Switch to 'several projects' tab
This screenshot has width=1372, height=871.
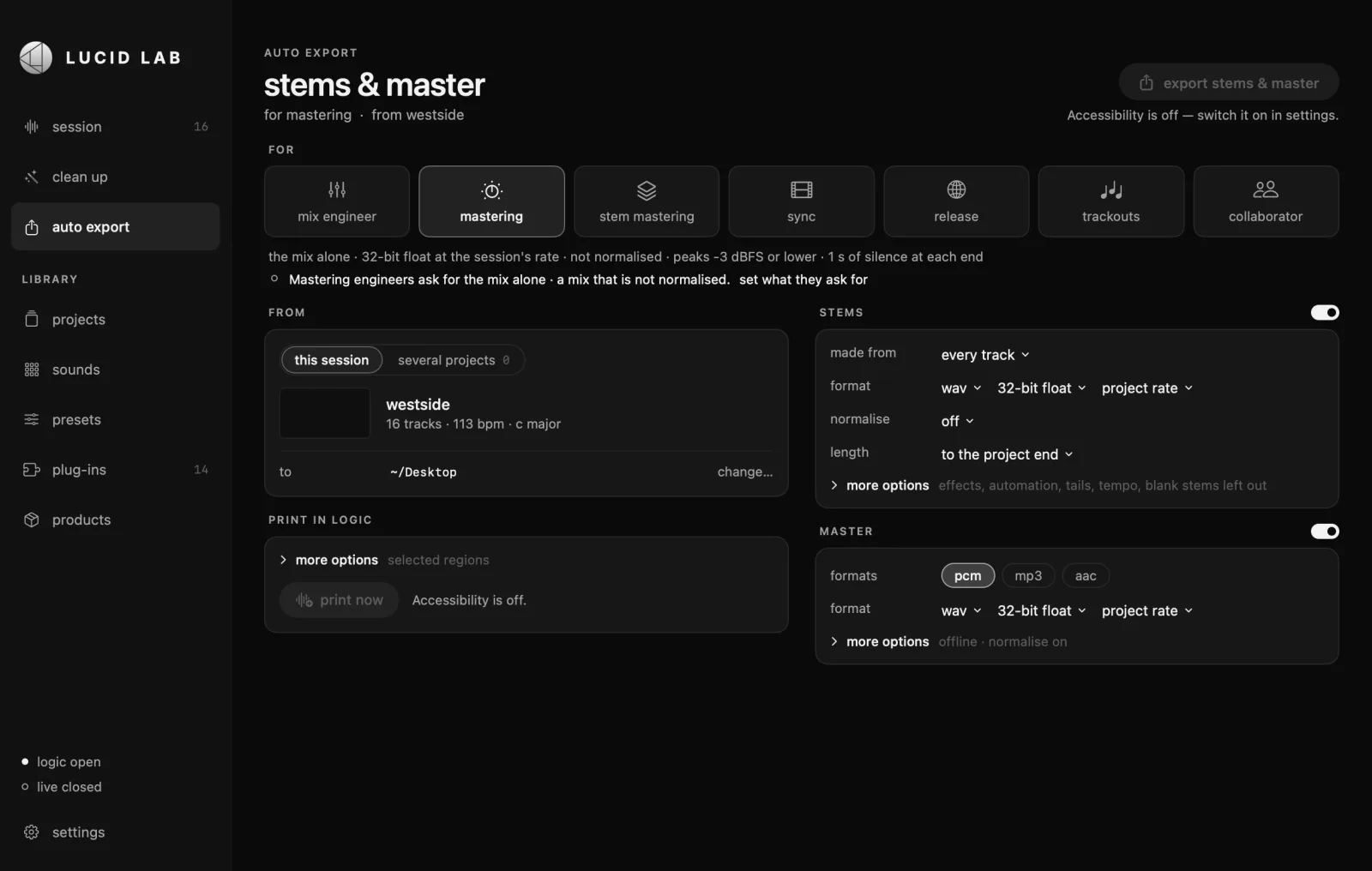454,360
